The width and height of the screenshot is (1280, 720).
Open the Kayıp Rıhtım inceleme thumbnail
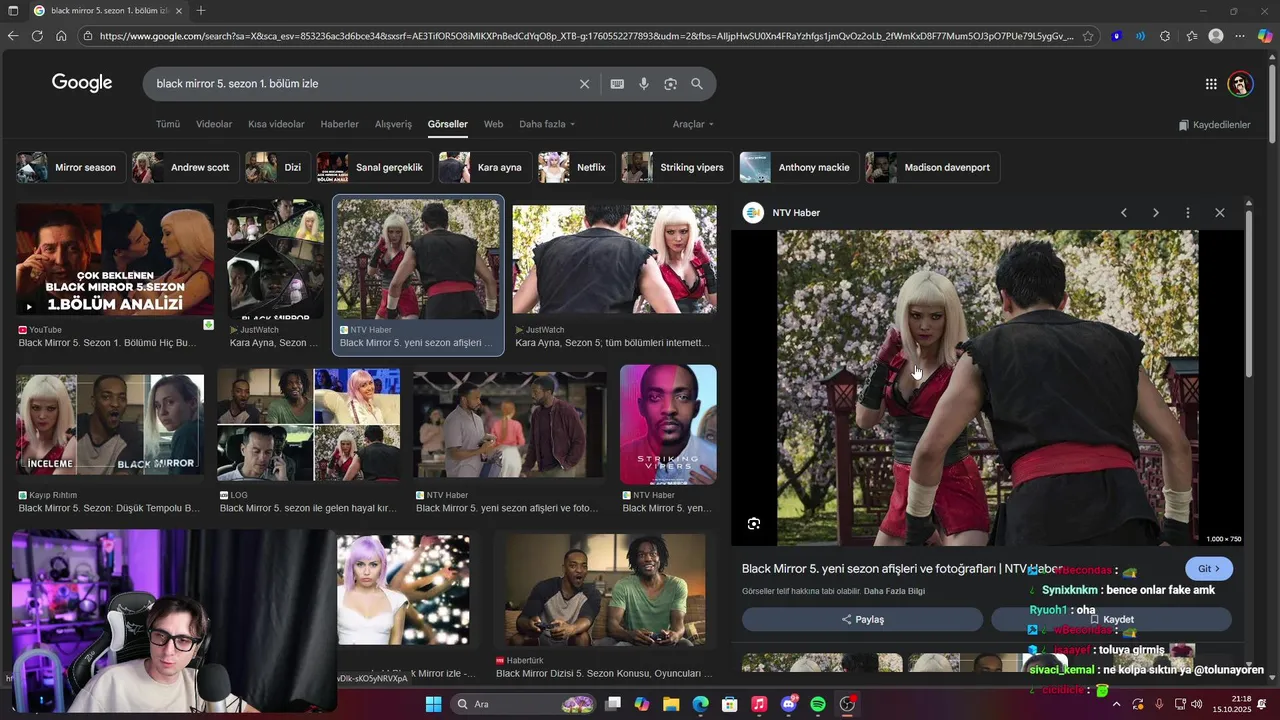[110, 424]
